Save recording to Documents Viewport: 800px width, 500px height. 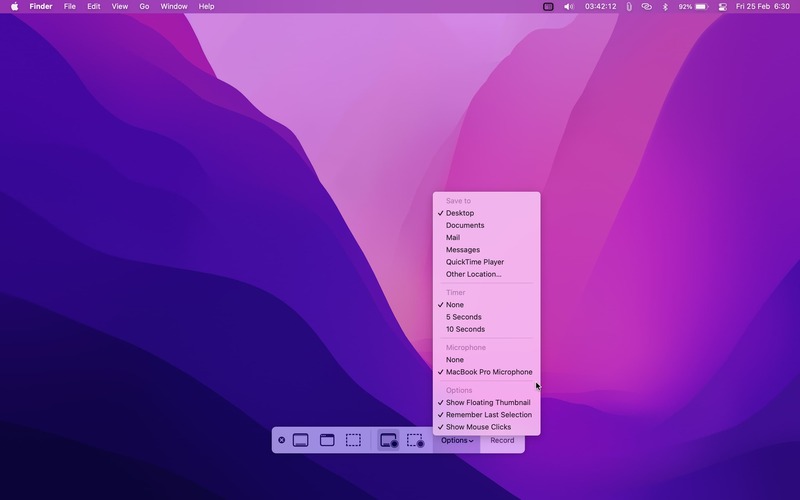(465, 225)
